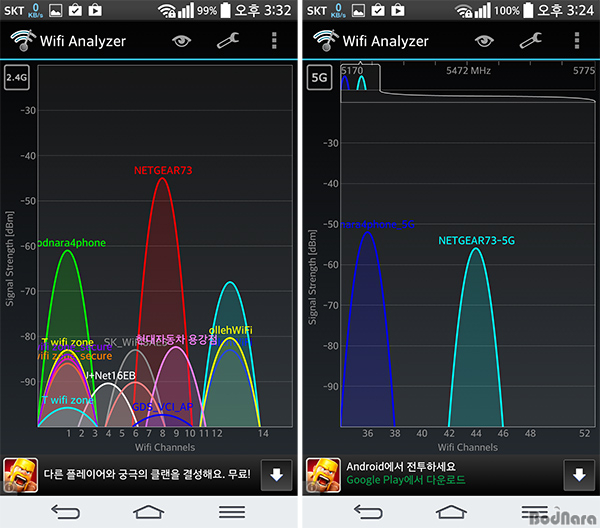Tap wifi signal status icon on left status bar

pyautogui.click(x=167, y=11)
